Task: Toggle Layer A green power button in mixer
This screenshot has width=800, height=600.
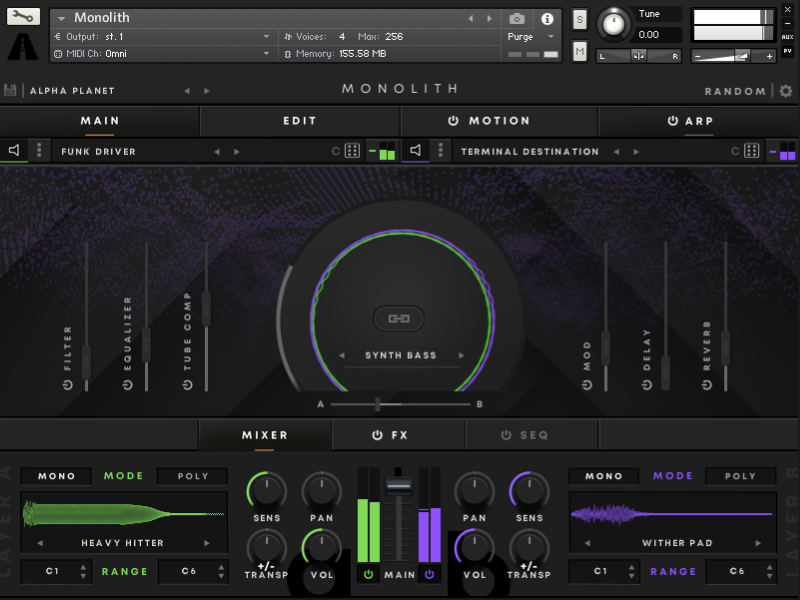Action: tap(368, 574)
